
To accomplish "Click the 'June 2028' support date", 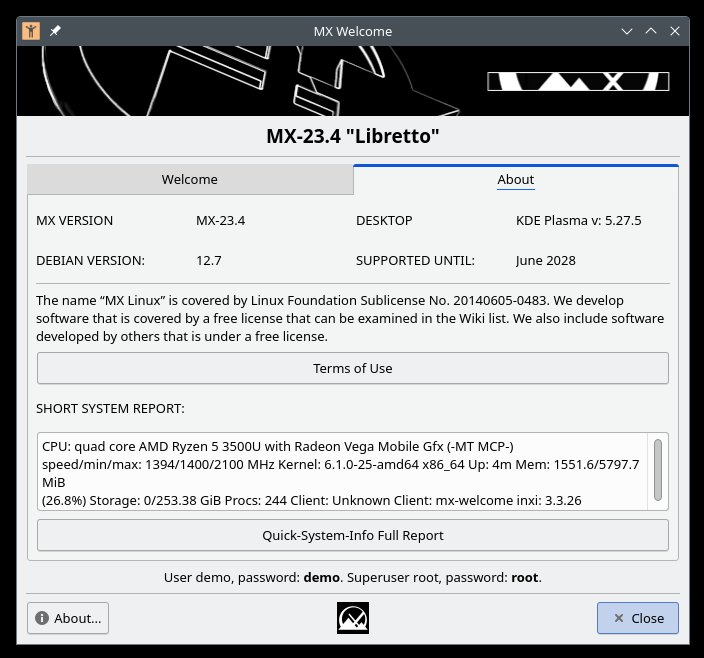I will click(x=546, y=260).
